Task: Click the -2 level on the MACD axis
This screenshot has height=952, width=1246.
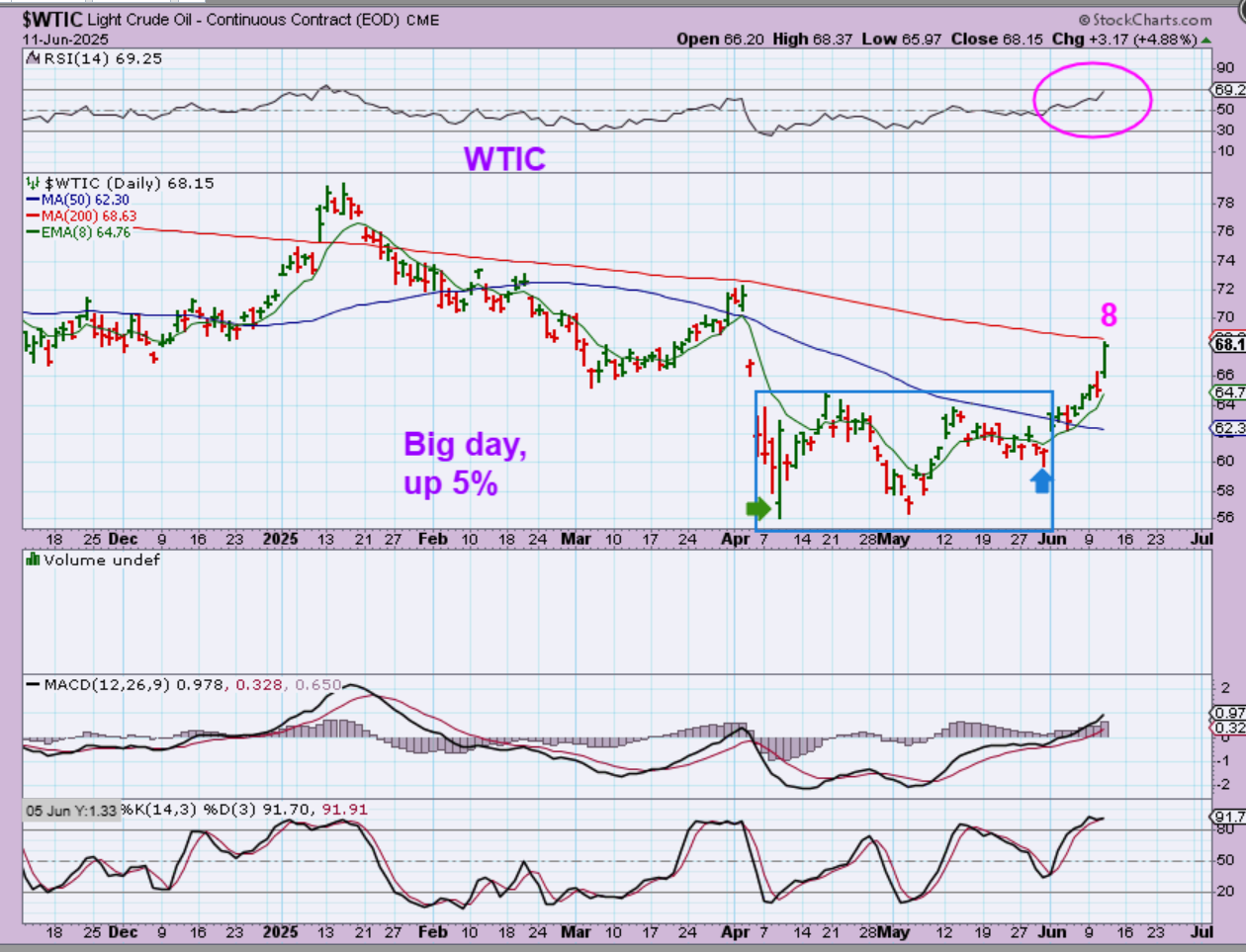Action: [x=1224, y=784]
